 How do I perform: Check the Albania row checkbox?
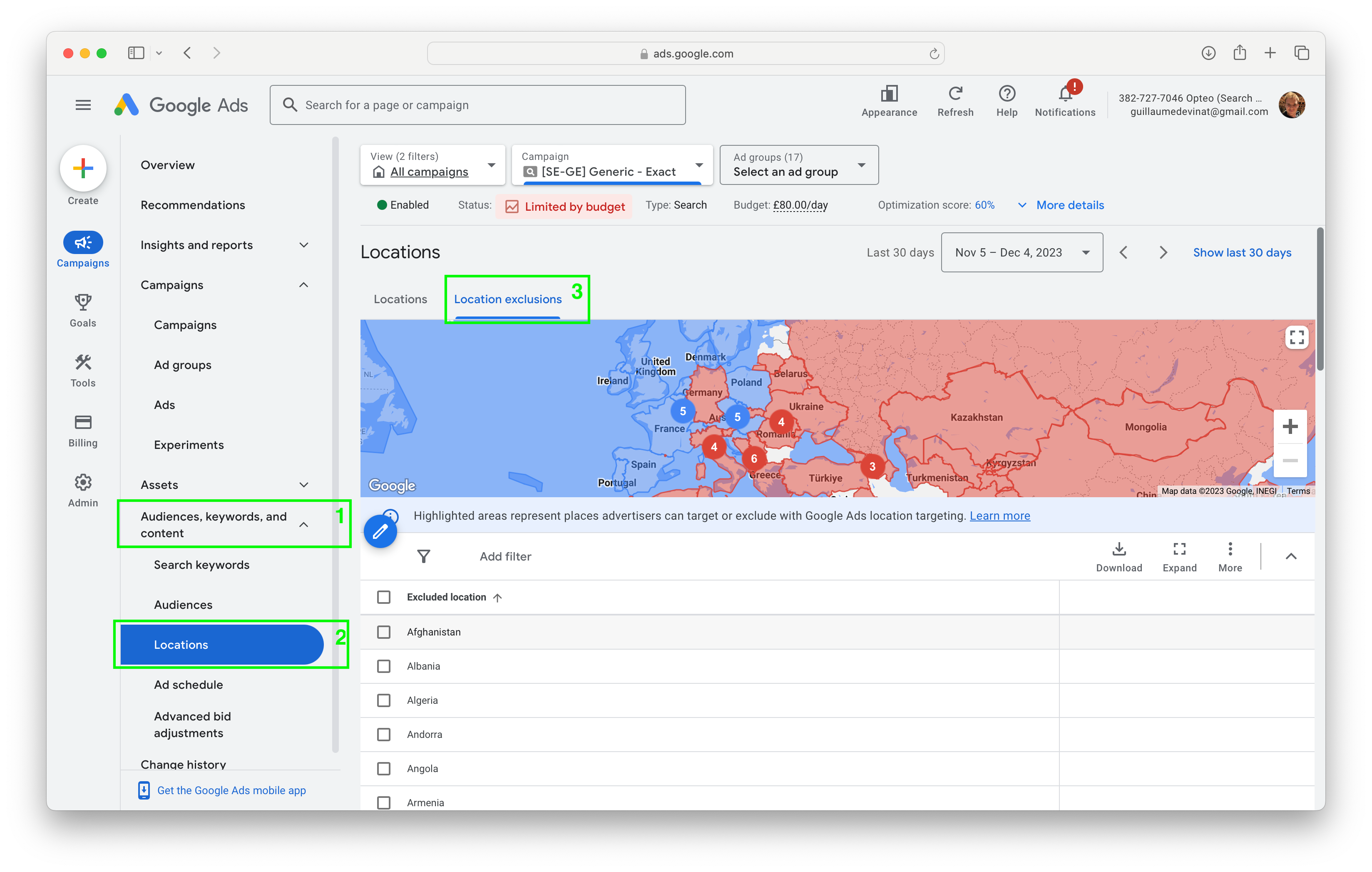pyautogui.click(x=384, y=666)
